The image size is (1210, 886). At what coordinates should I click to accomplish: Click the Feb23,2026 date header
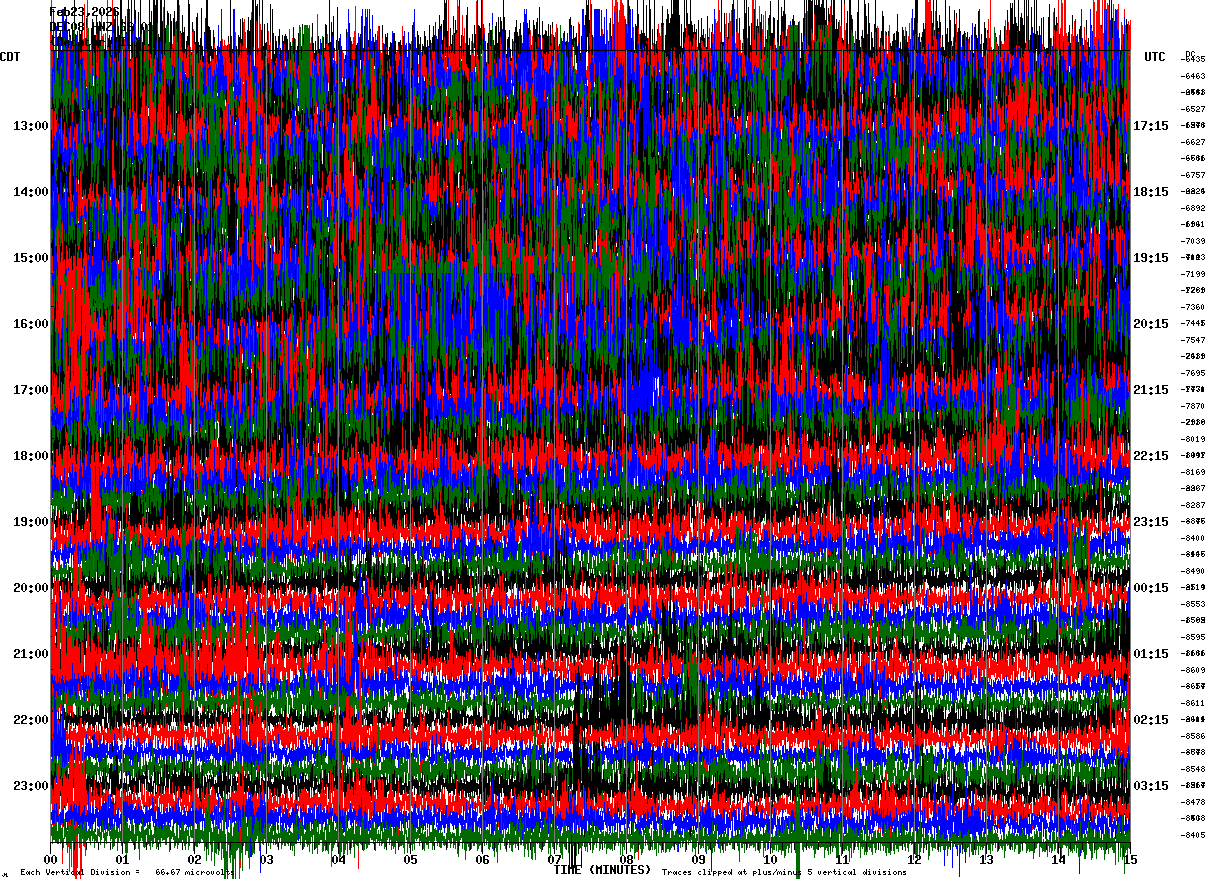(x=85, y=12)
